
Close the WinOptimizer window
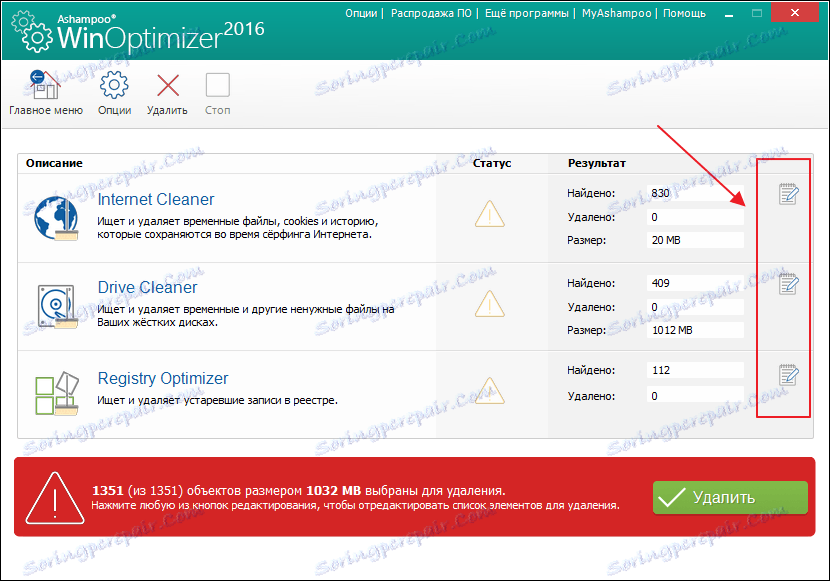coord(795,13)
